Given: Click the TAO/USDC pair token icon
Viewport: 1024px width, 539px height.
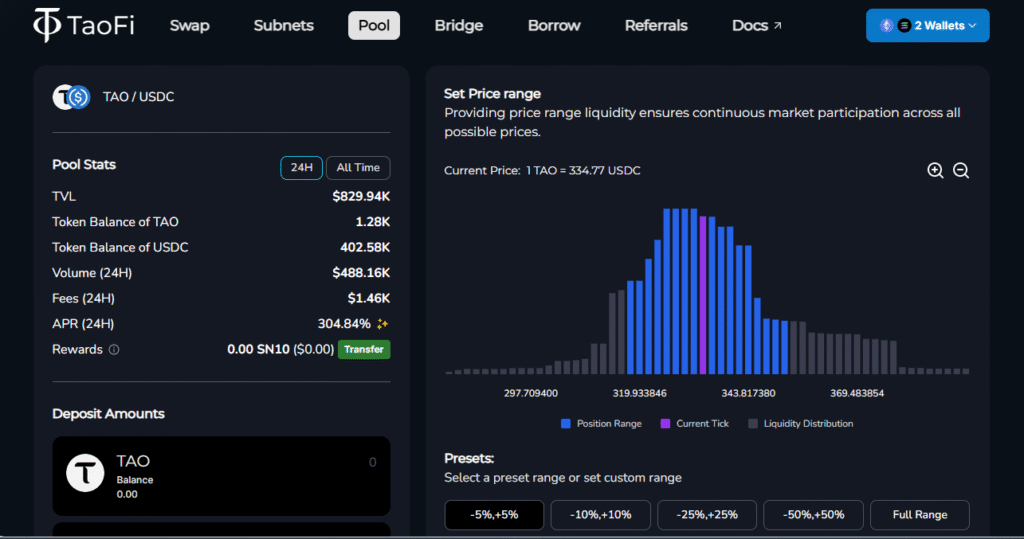Looking at the screenshot, I should pos(71,97).
